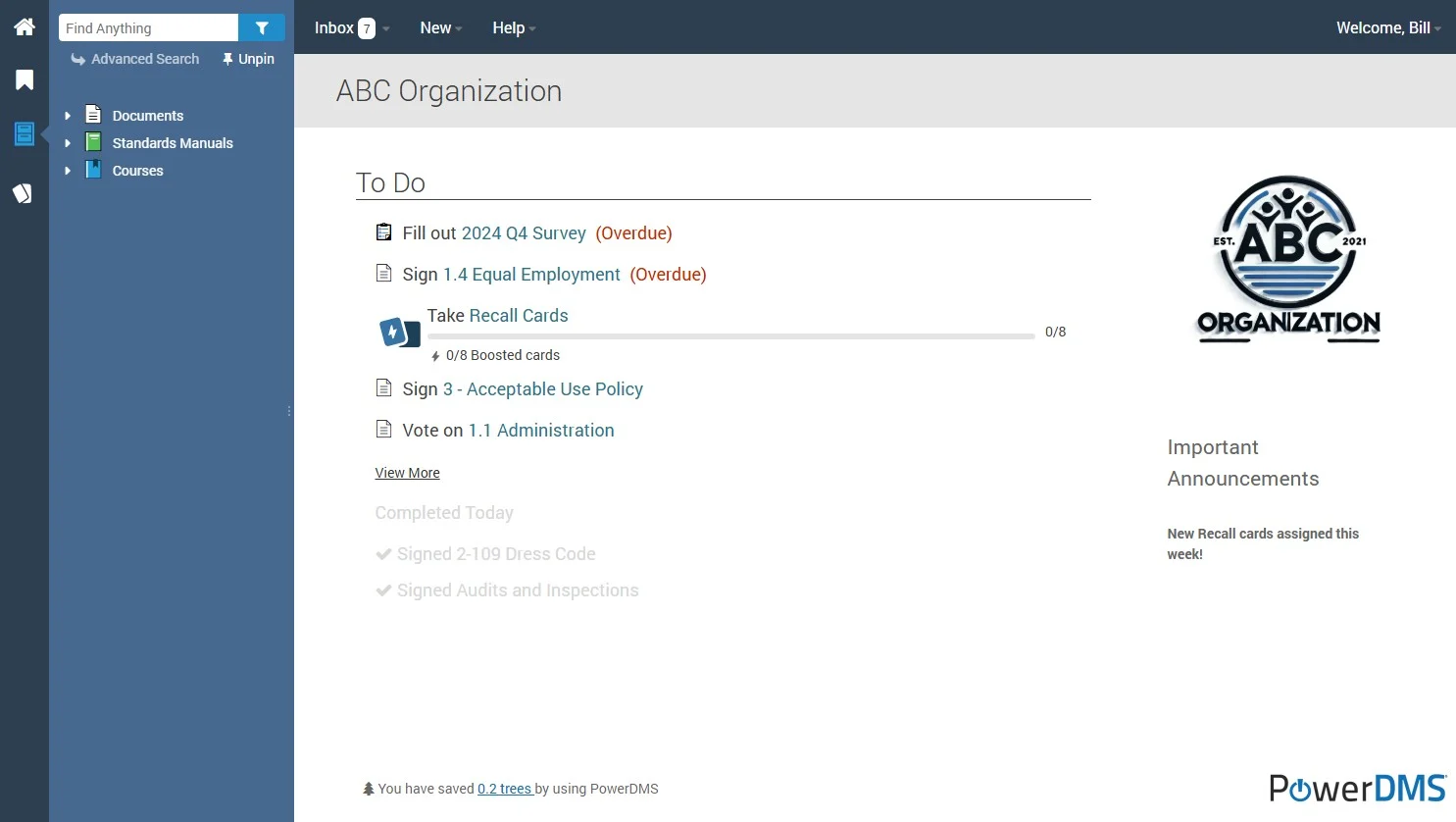Open the New dropdown menu

(441, 27)
